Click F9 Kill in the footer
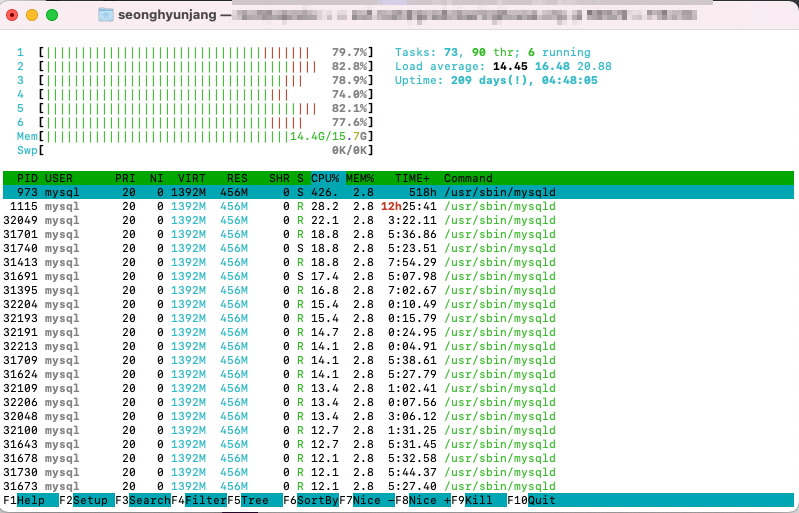The height and width of the screenshot is (513, 799). (478, 500)
